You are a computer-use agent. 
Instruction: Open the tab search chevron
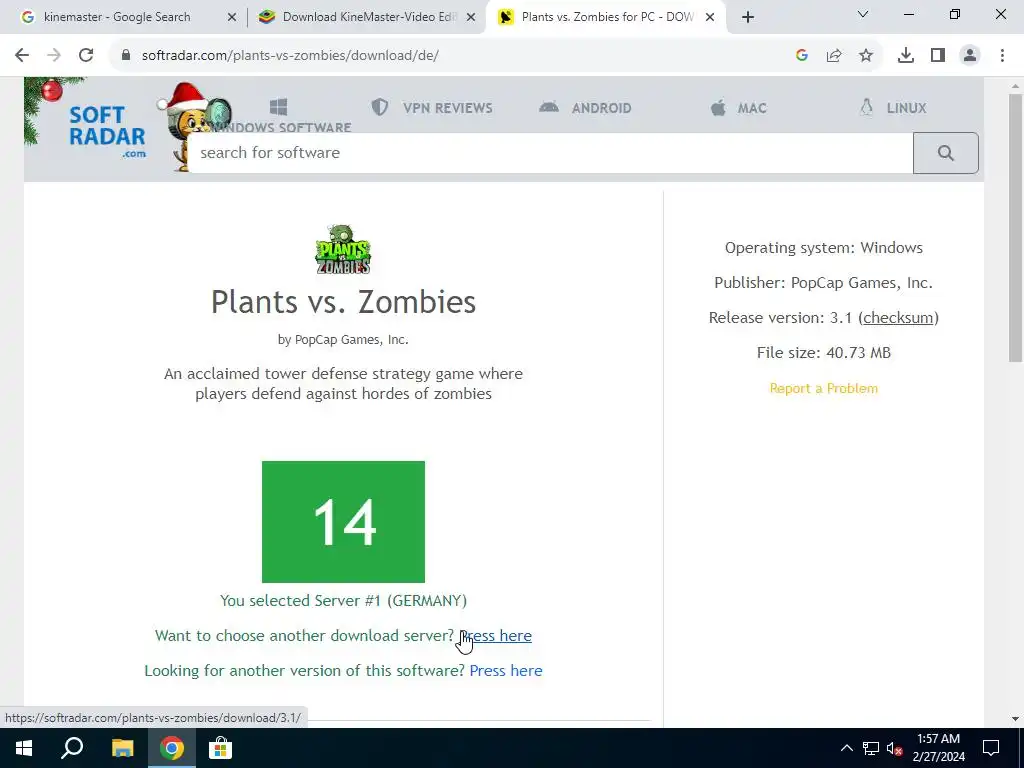coord(863,14)
